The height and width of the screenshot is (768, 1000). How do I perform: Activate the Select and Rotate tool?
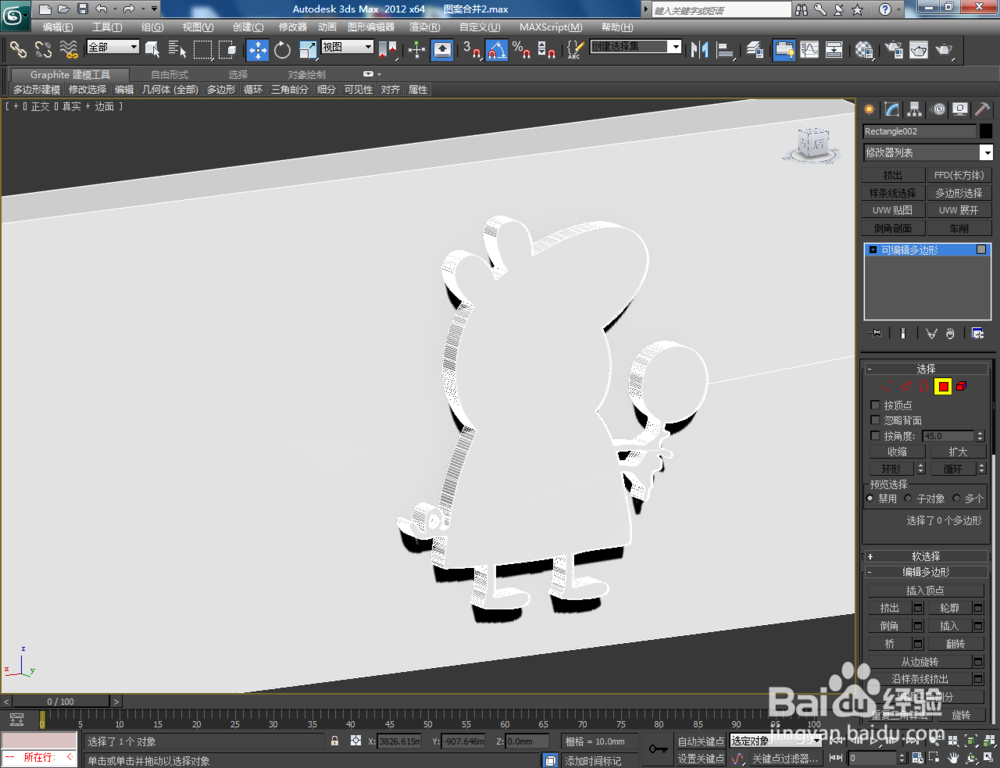point(282,49)
